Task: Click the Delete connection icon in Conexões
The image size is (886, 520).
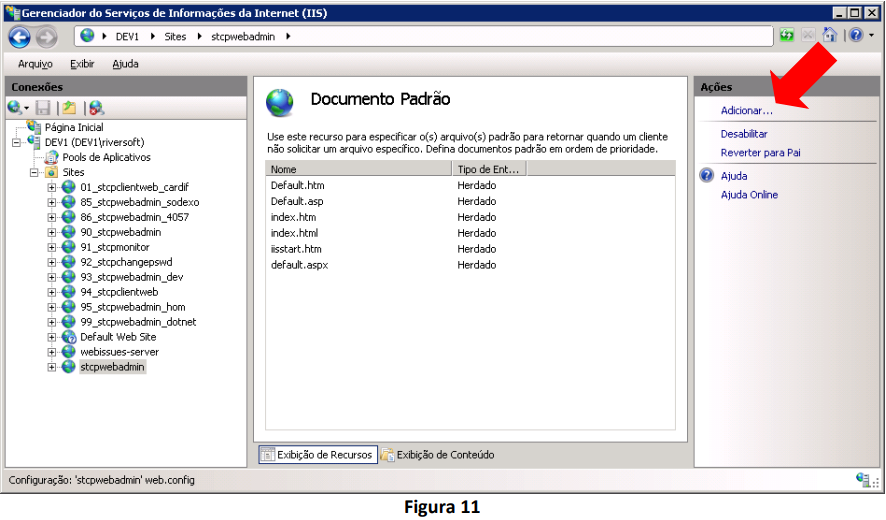Action: click(x=97, y=107)
